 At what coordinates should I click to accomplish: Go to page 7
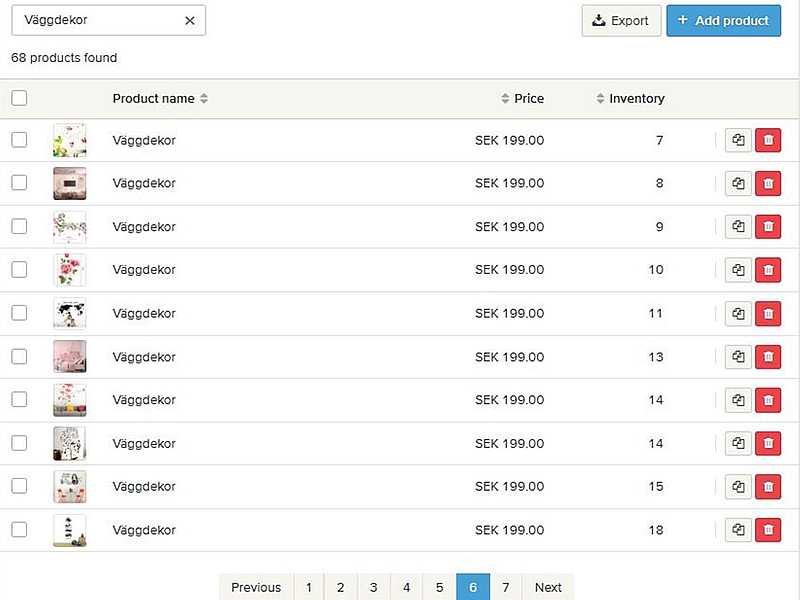pos(506,587)
